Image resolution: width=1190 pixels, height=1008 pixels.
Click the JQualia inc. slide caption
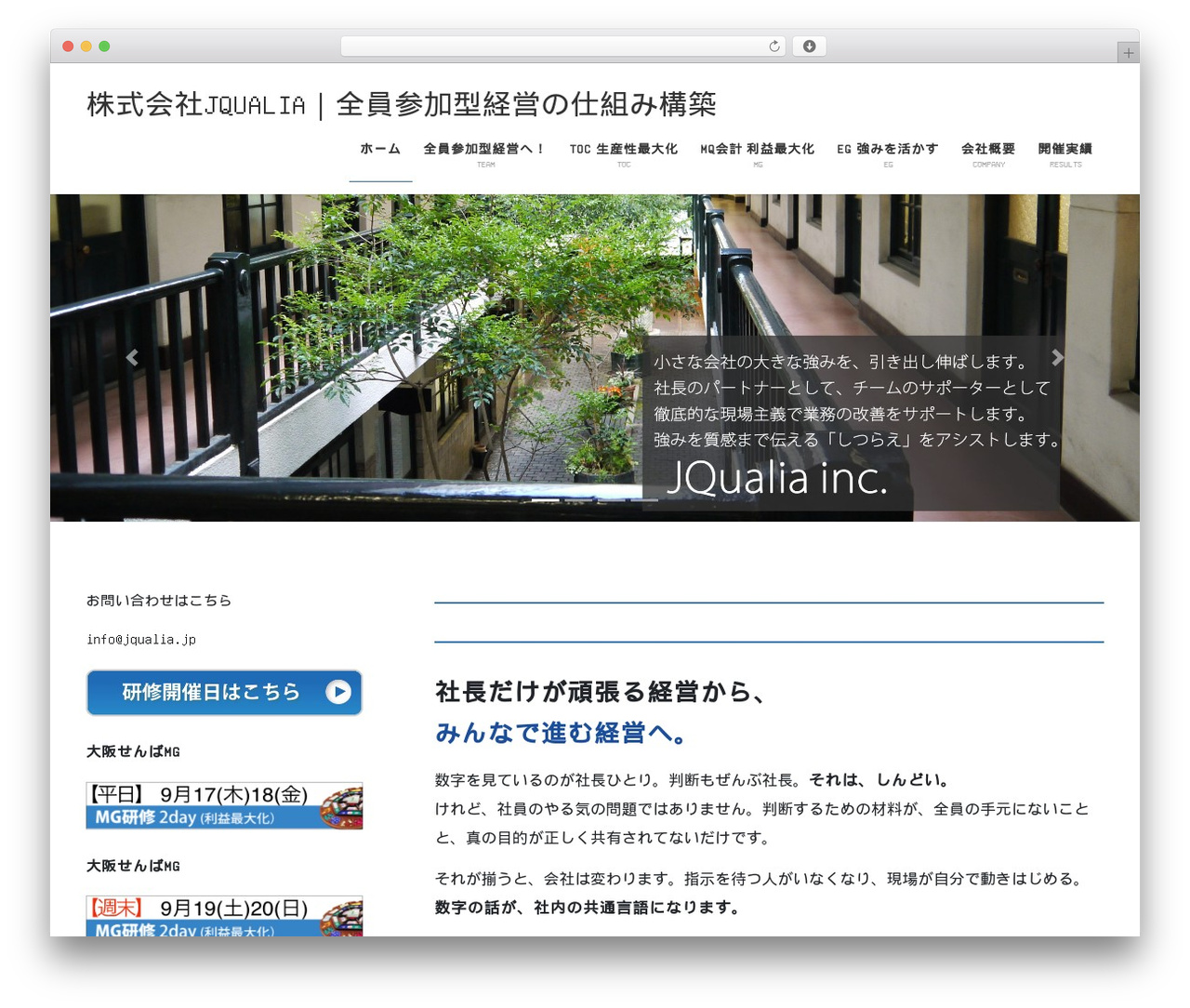pyautogui.click(x=777, y=478)
